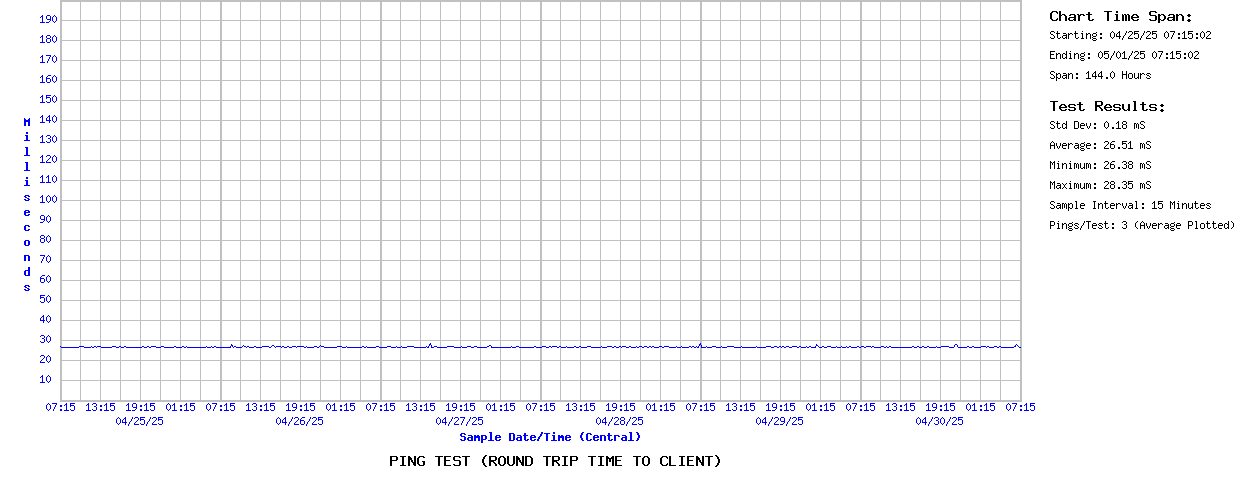
Task: Select the "Span: 144.0 Hours" text
Action: pos(1100,75)
